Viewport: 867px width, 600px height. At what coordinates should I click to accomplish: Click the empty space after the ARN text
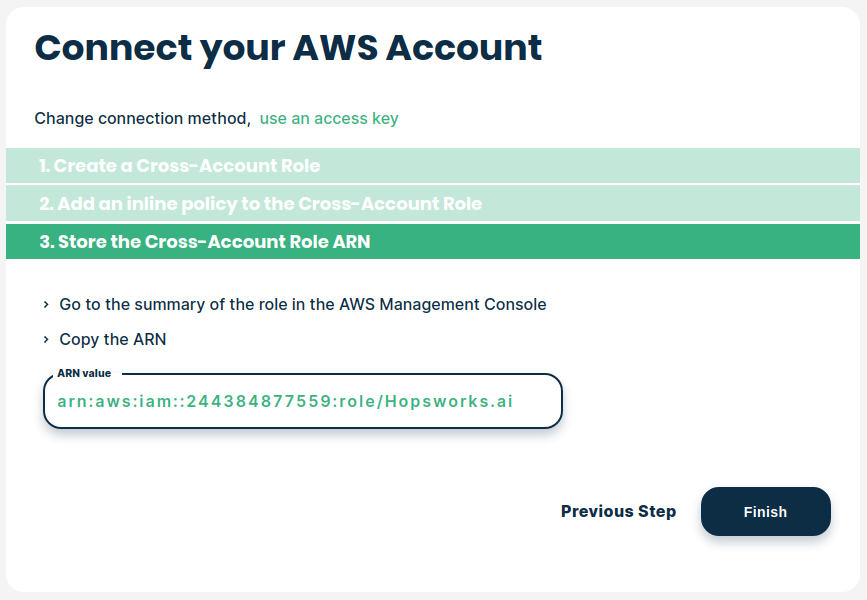pos(537,402)
